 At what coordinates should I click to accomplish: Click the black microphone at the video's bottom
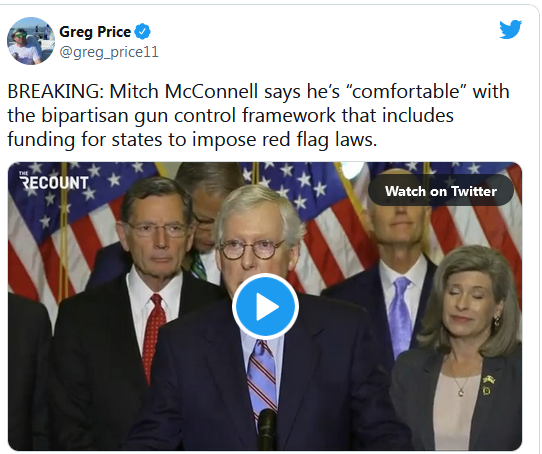[x=267, y=429]
